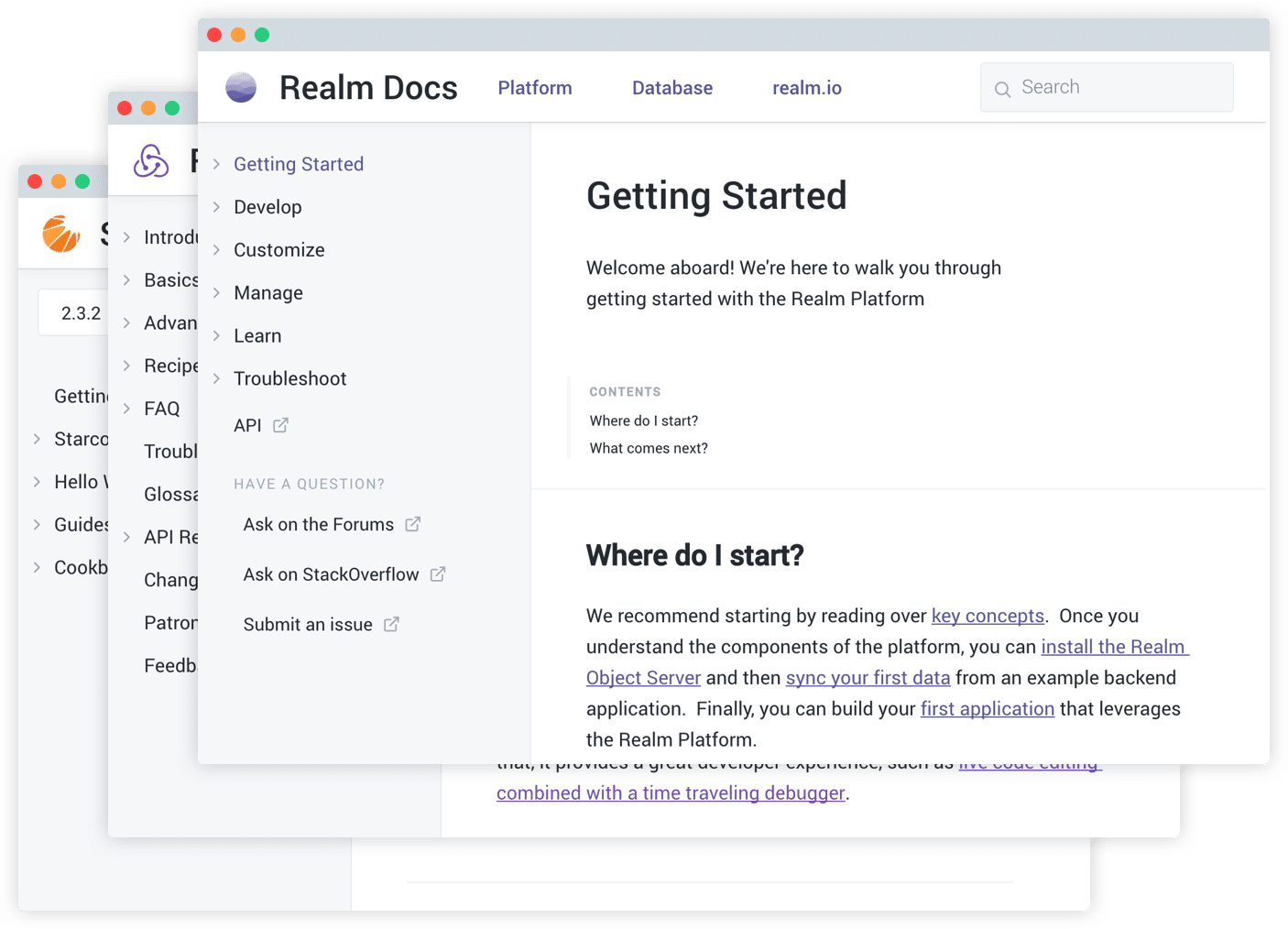Click external link icon next to Ask on StackOverflow
The height and width of the screenshot is (929, 1288).
point(438,574)
